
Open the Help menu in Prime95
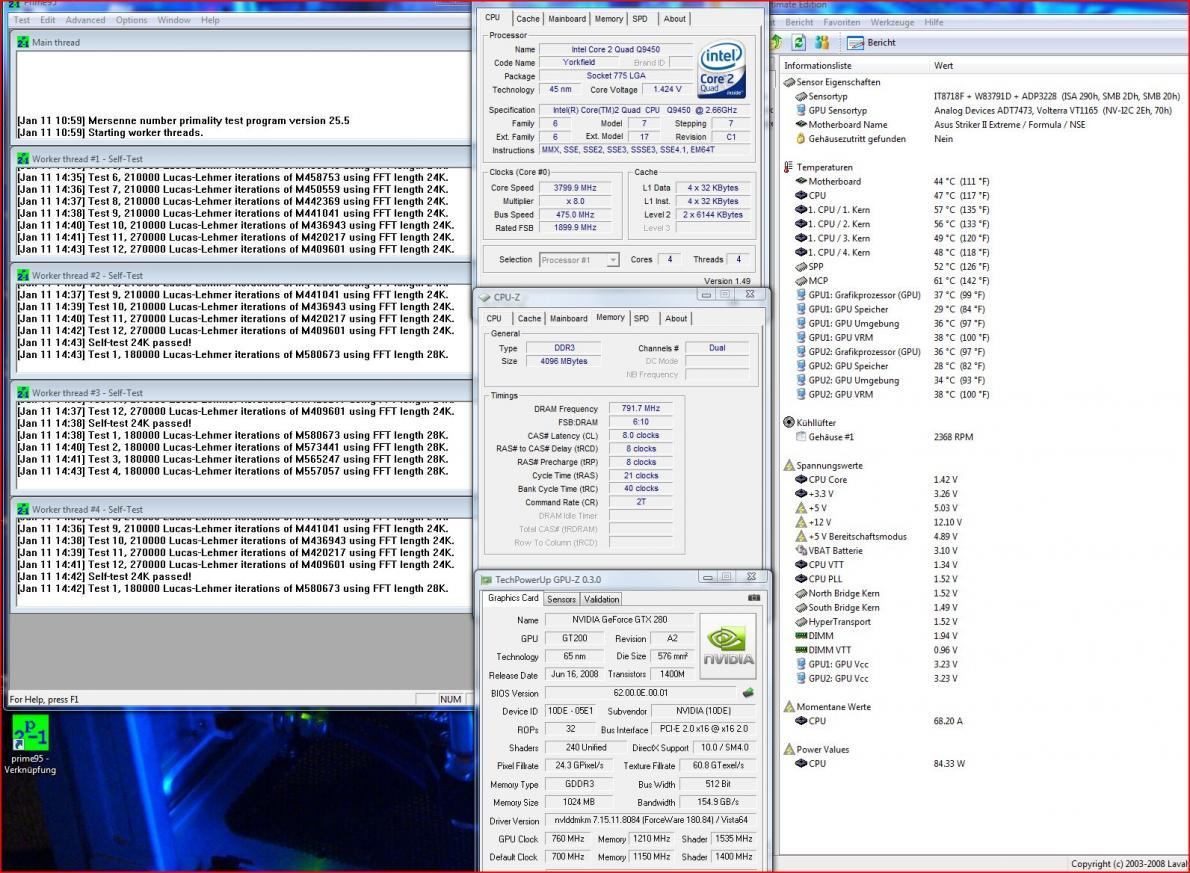click(x=210, y=20)
